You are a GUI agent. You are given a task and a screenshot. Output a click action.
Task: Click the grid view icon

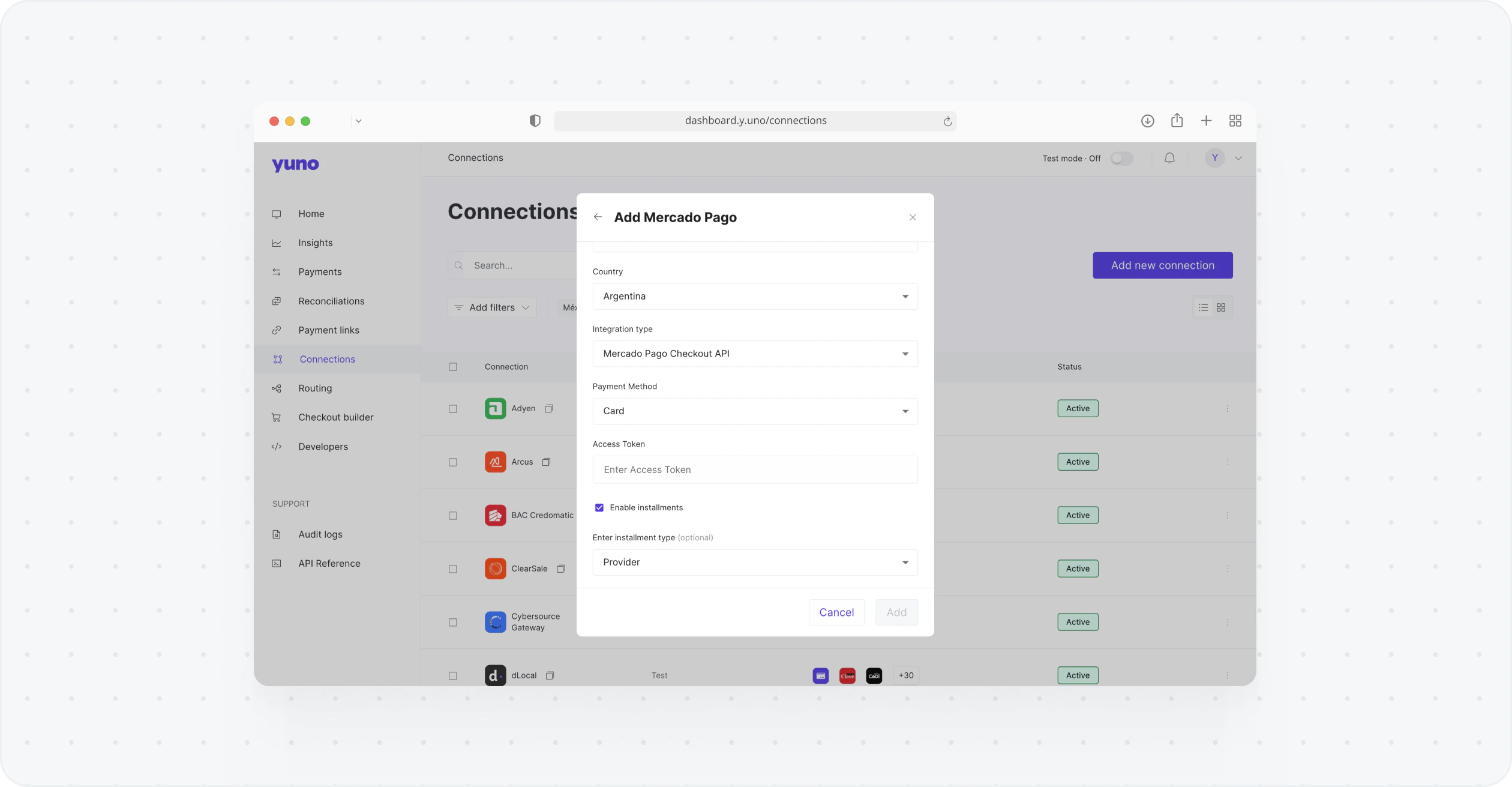click(x=1221, y=307)
